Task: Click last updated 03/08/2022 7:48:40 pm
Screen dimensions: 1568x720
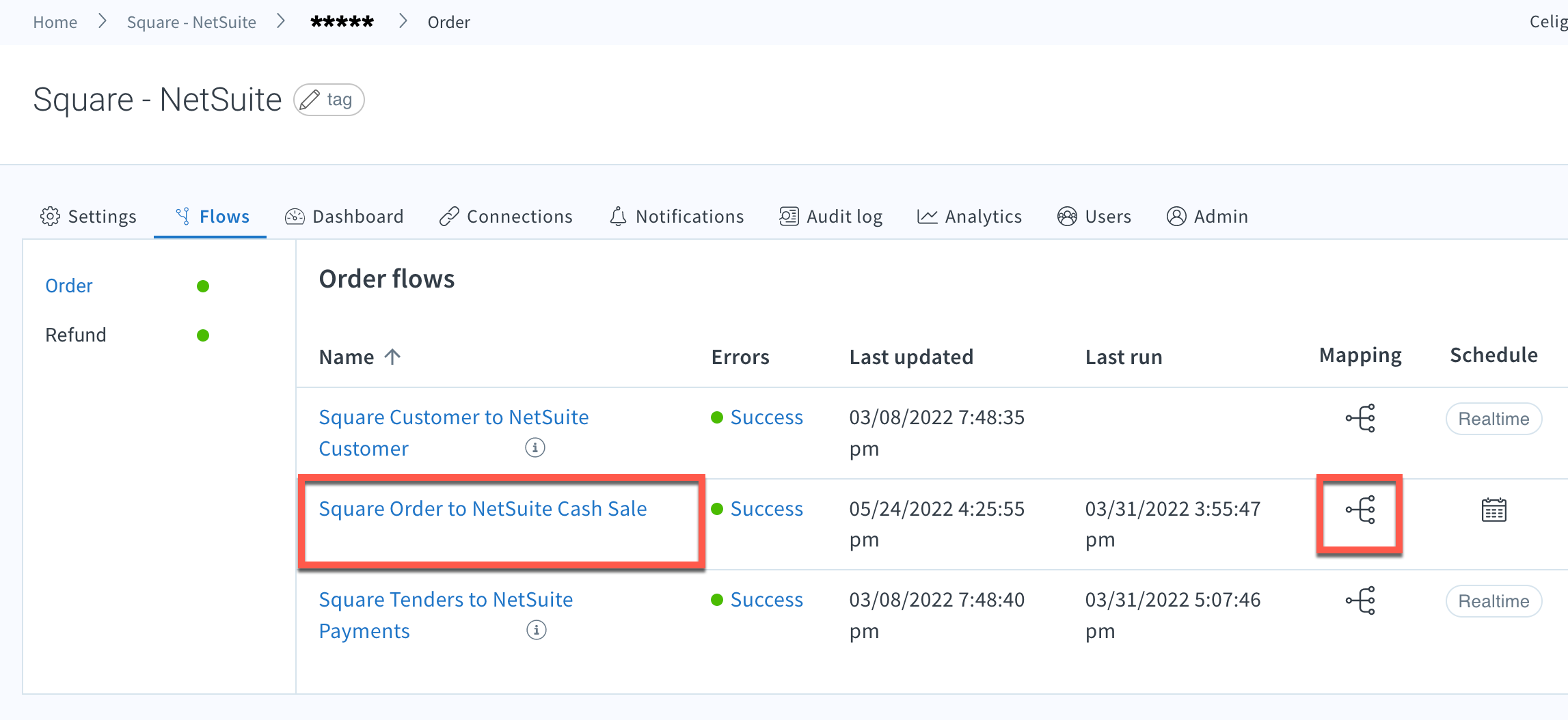Action: pyautogui.click(x=936, y=615)
